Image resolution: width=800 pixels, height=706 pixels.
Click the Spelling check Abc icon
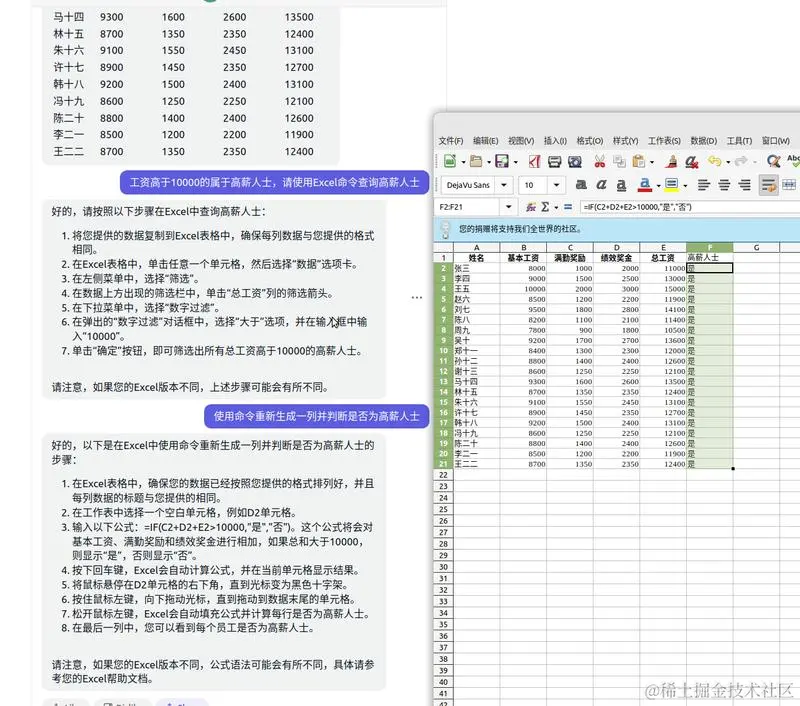[793, 161]
